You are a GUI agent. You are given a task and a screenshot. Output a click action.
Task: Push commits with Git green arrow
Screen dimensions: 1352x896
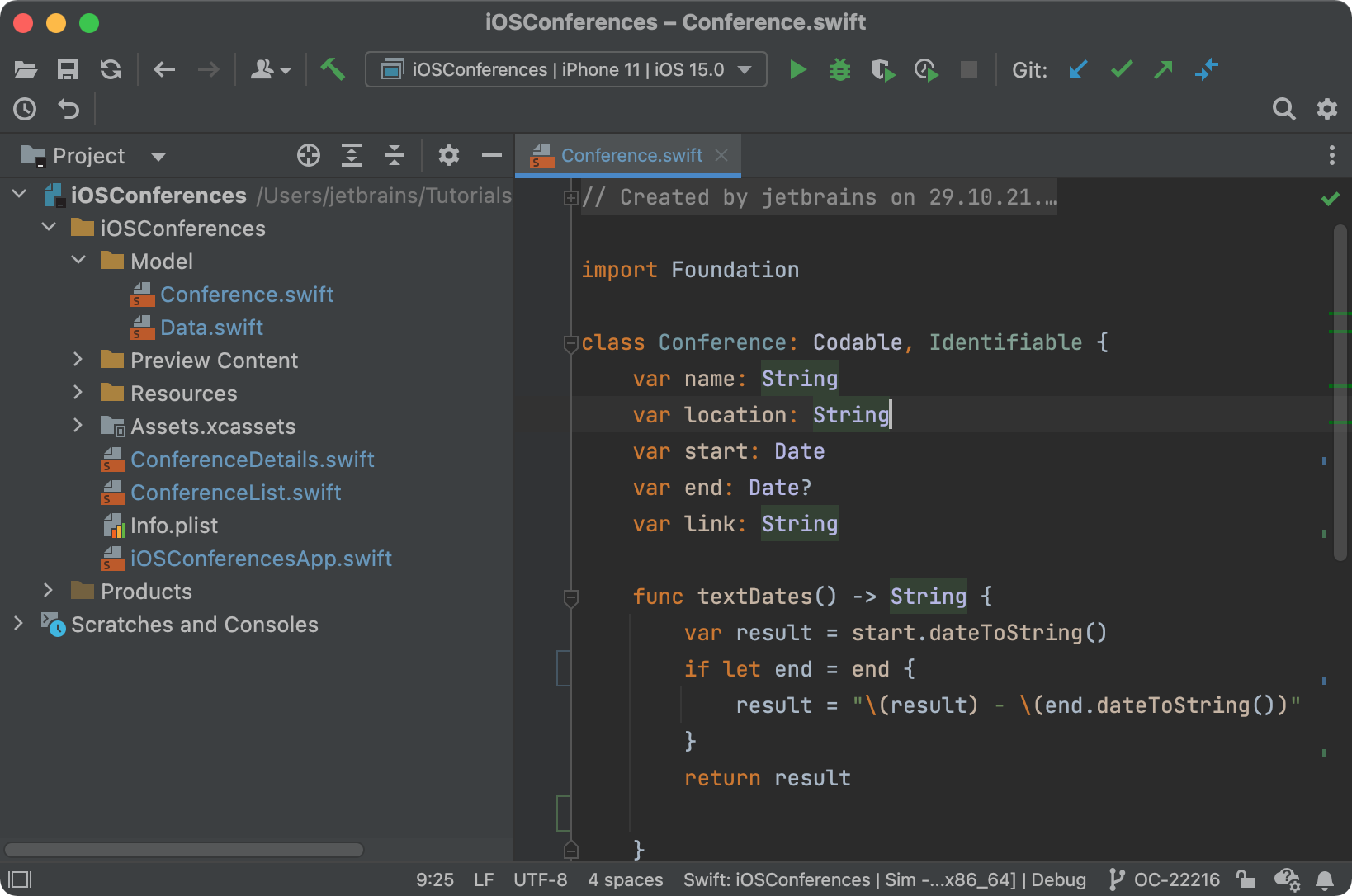[1164, 69]
